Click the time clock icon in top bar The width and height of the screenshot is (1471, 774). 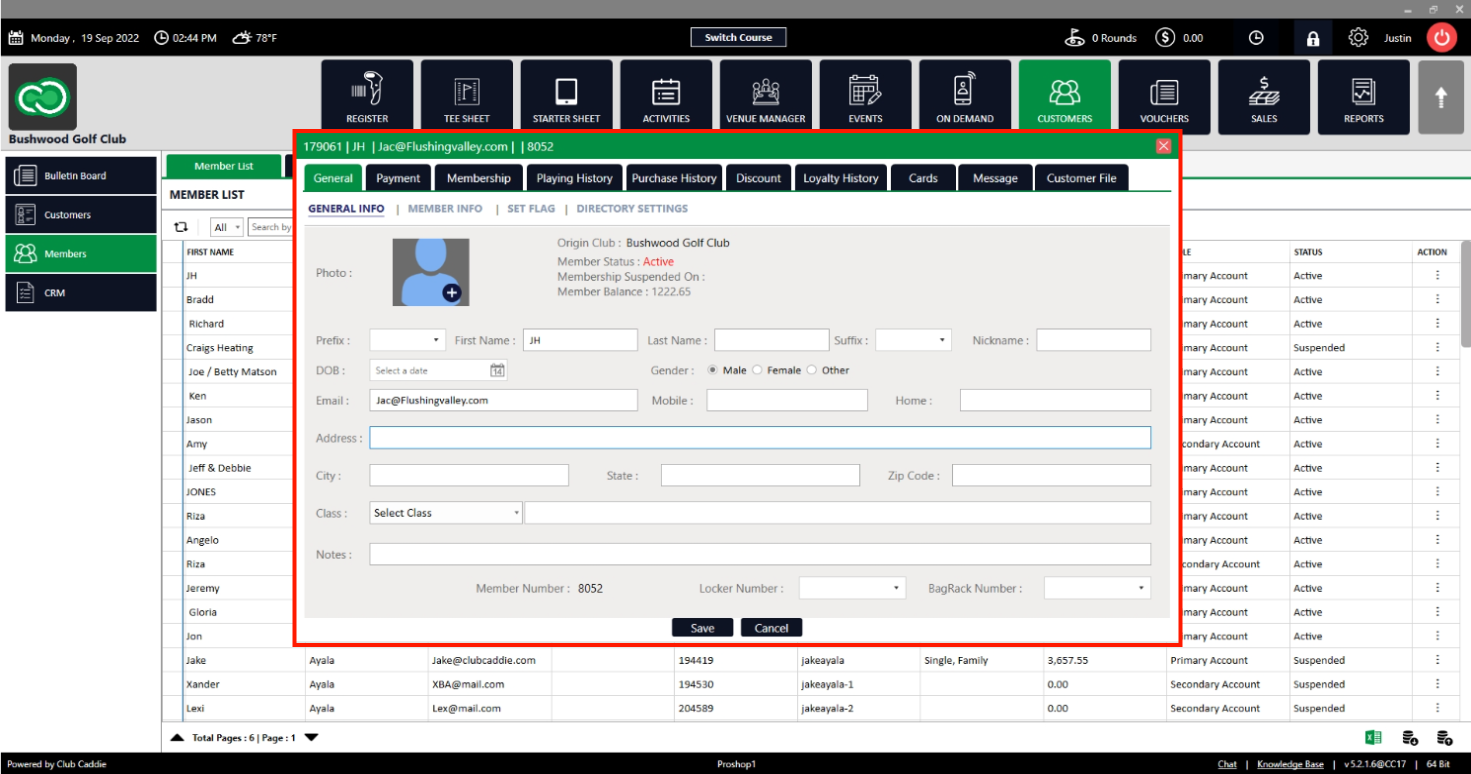point(1257,38)
